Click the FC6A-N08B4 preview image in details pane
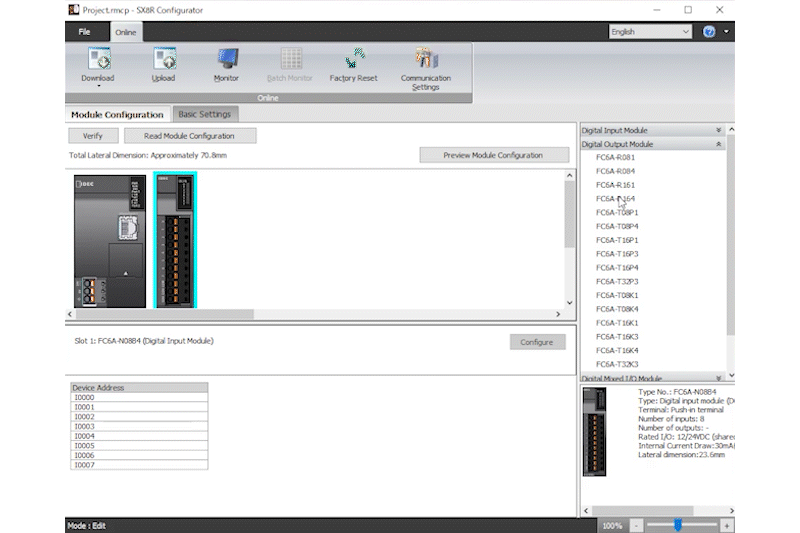Image resolution: width=800 pixels, height=533 pixels. tap(594, 432)
